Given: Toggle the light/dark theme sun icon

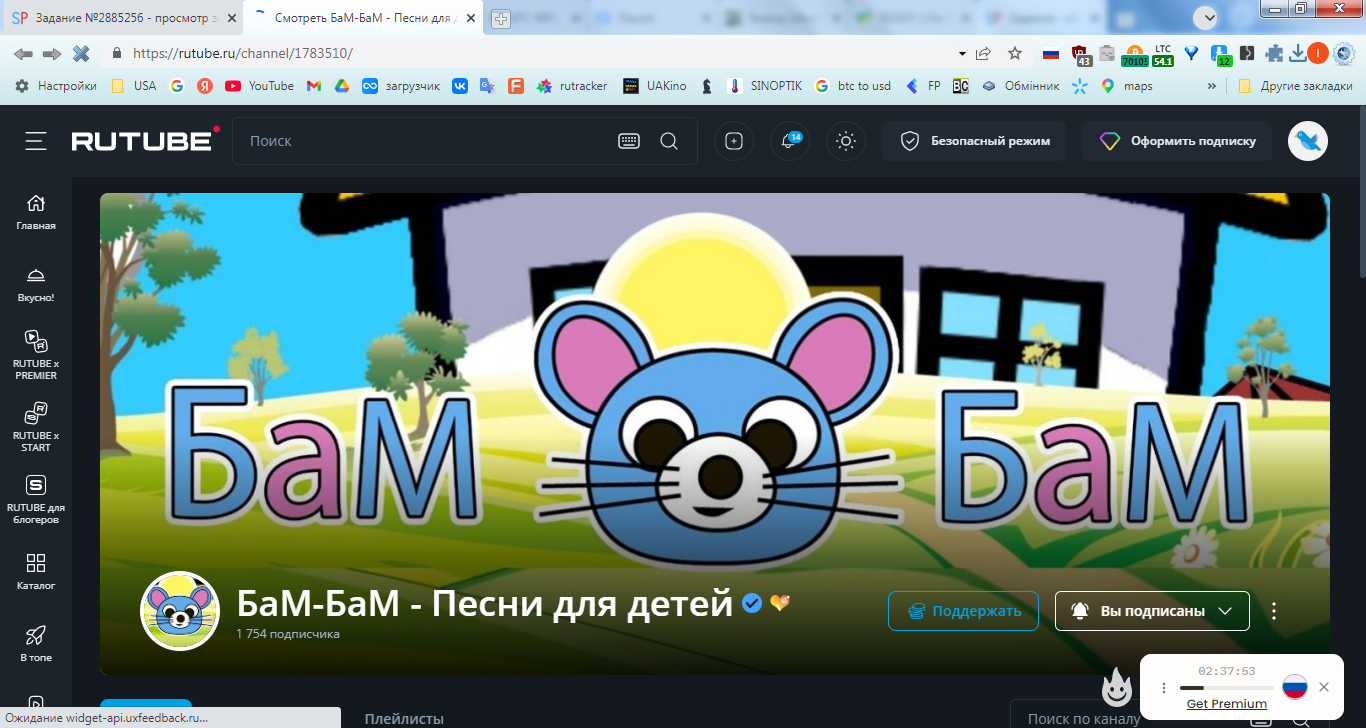Looking at the screenshot, I should coord(846,141).
